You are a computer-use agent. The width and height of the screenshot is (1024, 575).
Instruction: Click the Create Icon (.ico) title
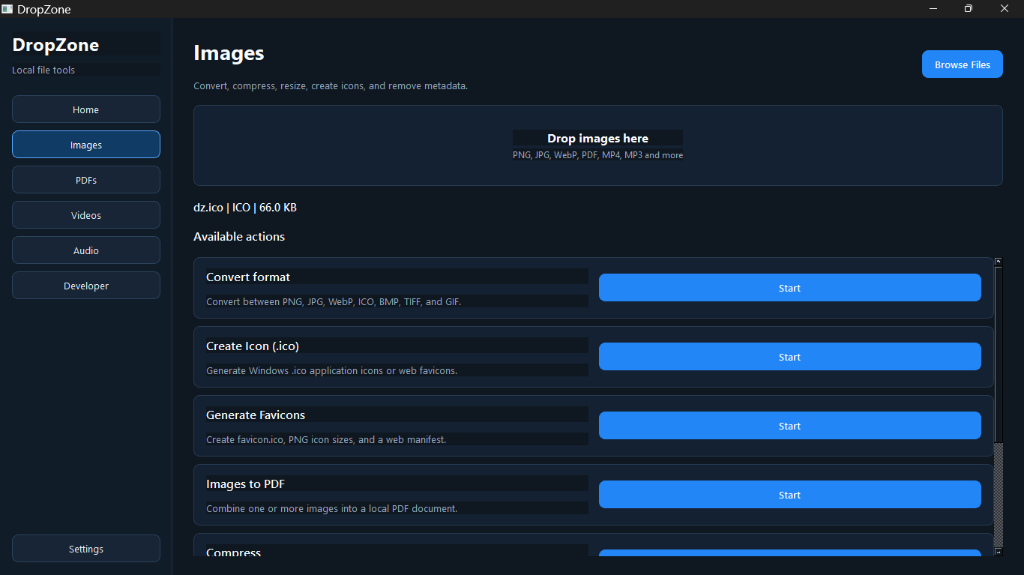[x=253, y=346]
